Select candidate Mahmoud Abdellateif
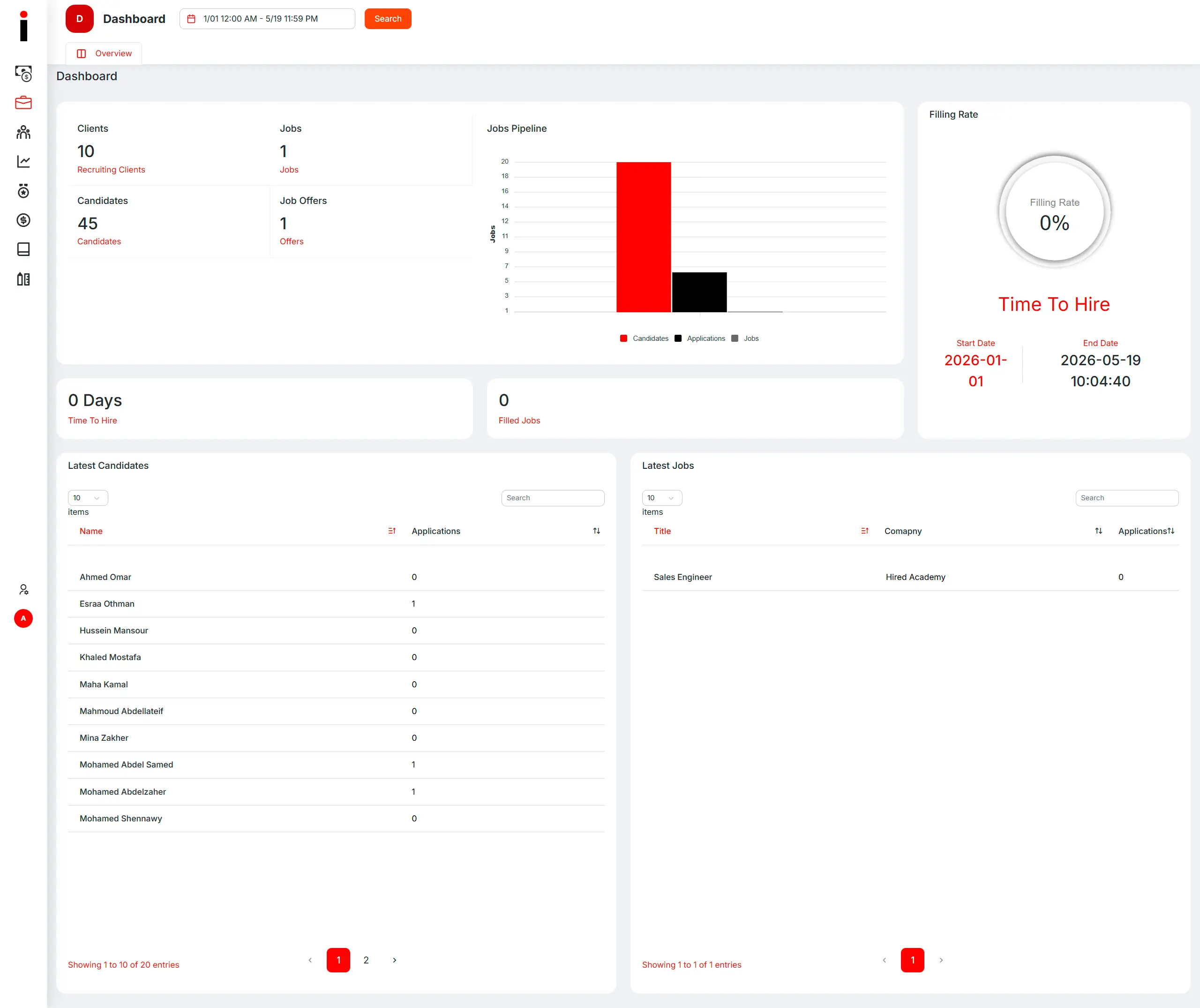1200x1008 pixels. [x=121, y=711]
